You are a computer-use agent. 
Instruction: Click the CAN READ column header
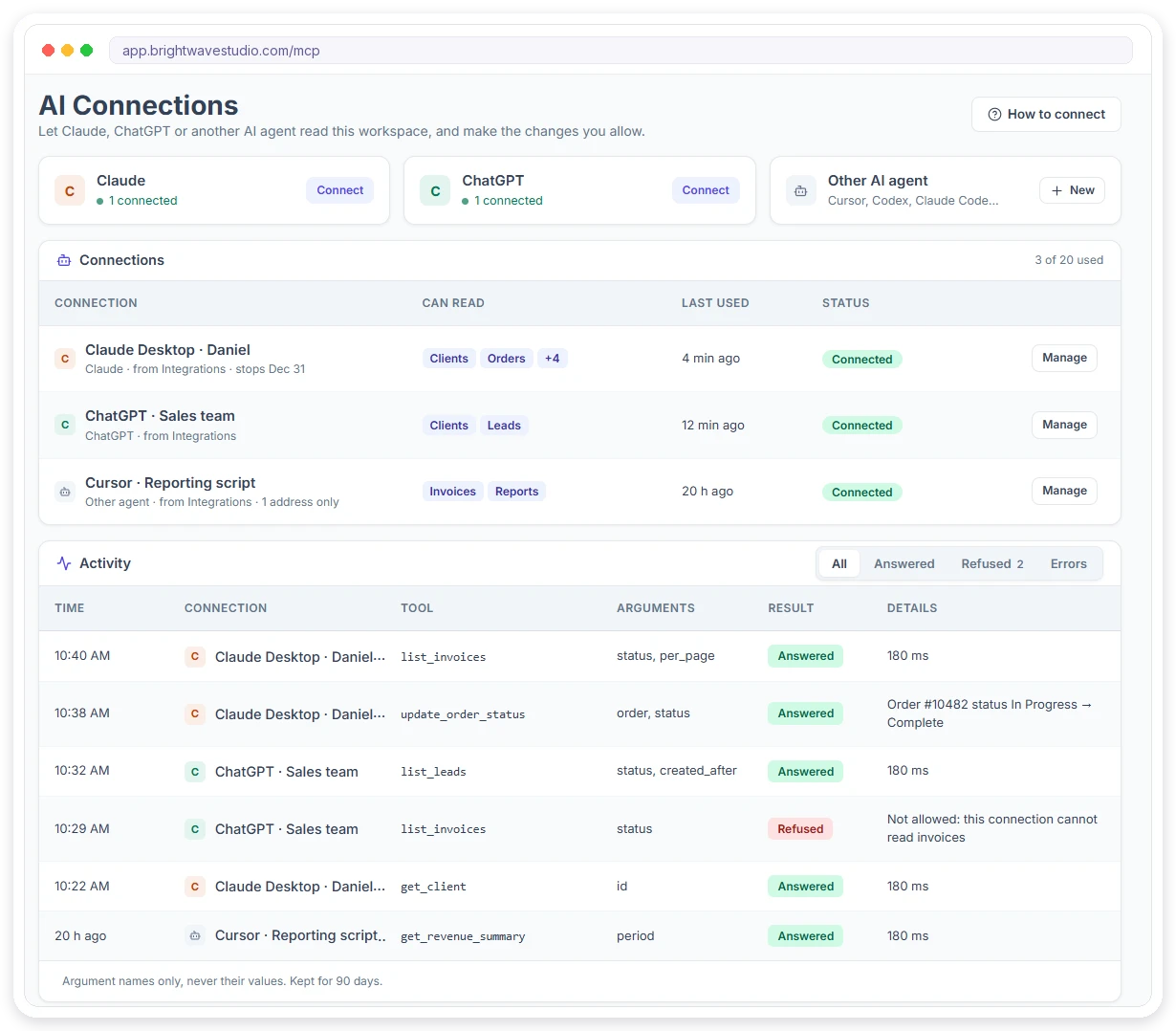pos(453,303)
